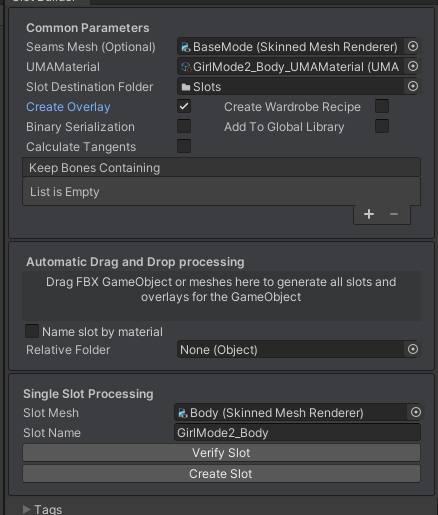The width and height of the screenshot is (438, 515).
Task: Open object picker for UMAMaterial field
Action: [413, 66]
